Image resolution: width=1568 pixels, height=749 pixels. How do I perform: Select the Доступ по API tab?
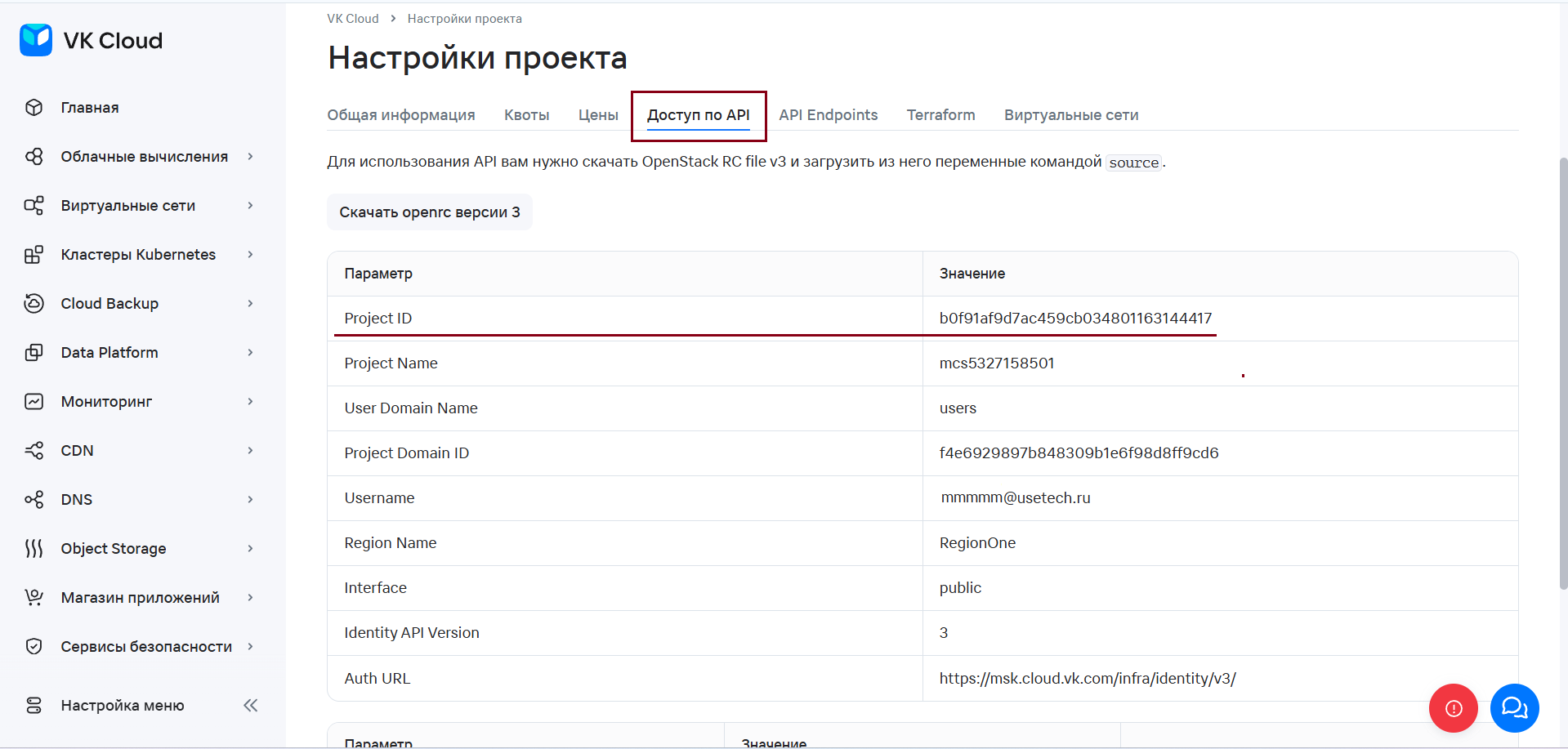coord(699,115)
